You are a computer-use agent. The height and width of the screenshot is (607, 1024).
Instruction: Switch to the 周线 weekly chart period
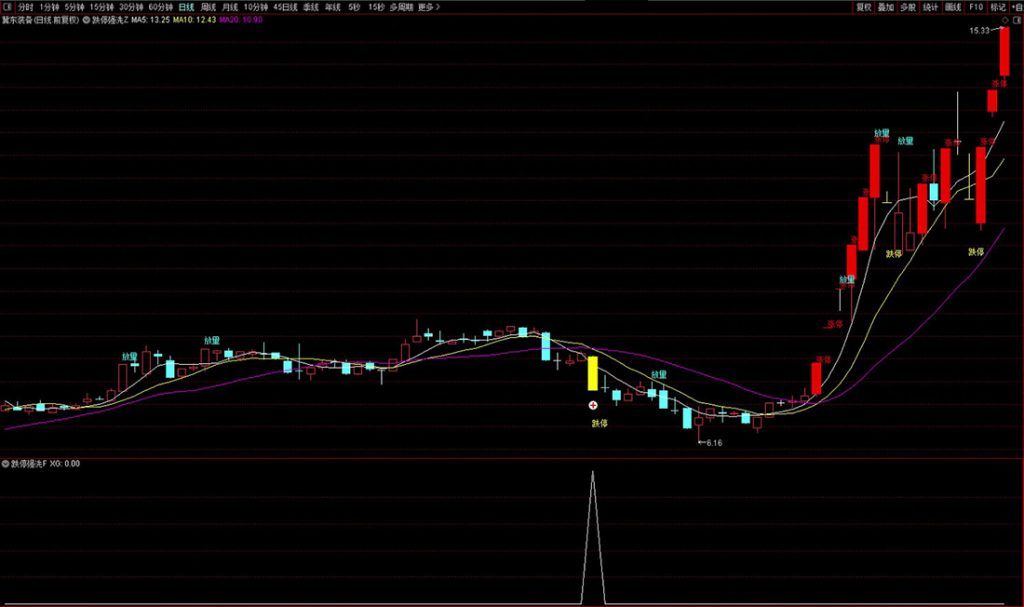pyautogui.click(x=208, y=7)
